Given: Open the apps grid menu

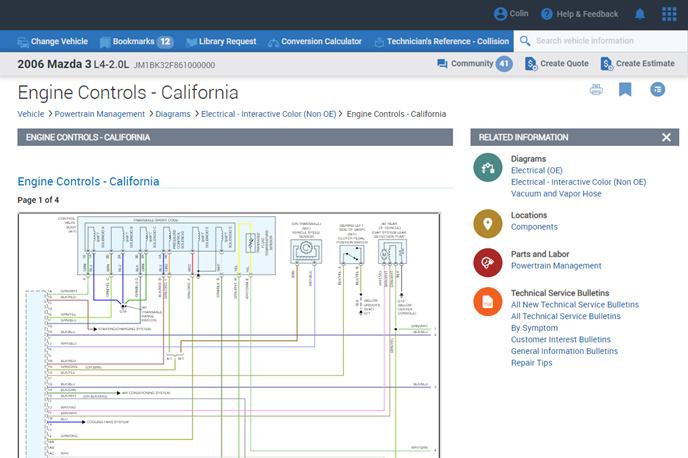Looking at the screenshot, I should point(669,14).
